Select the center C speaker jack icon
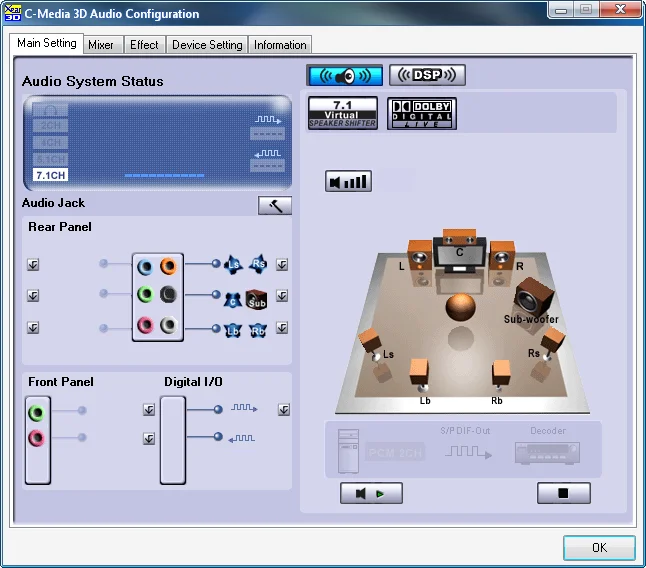 (233, 300)
